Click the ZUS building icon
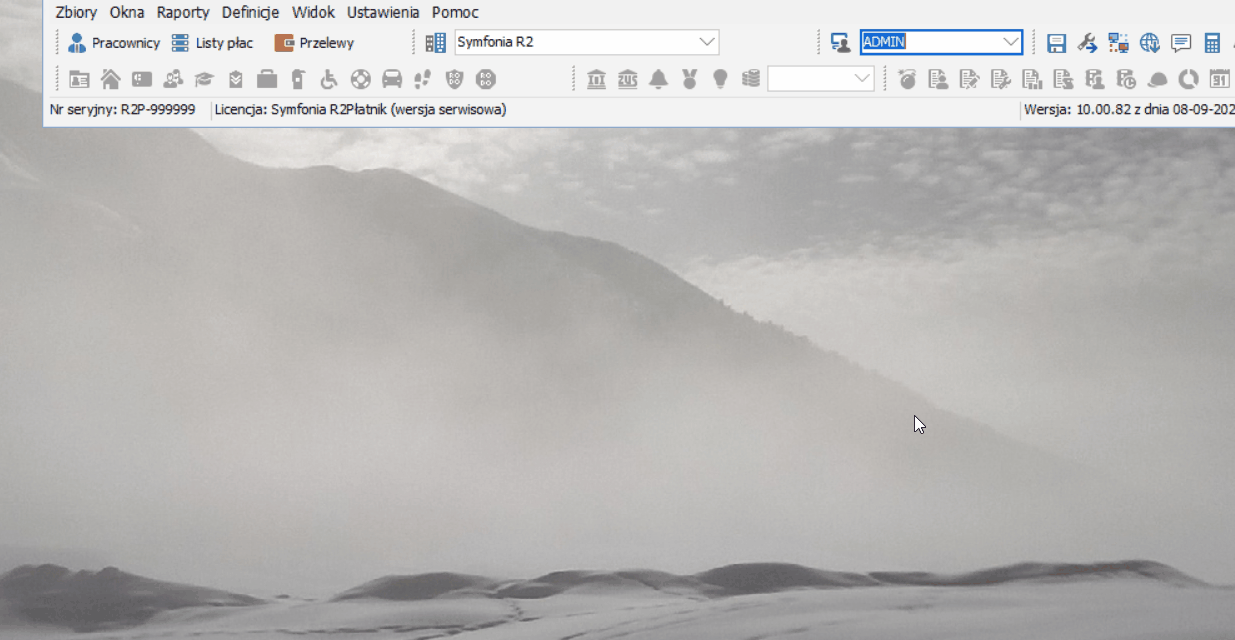The image size is (1235, 640). tap(627, 79)
